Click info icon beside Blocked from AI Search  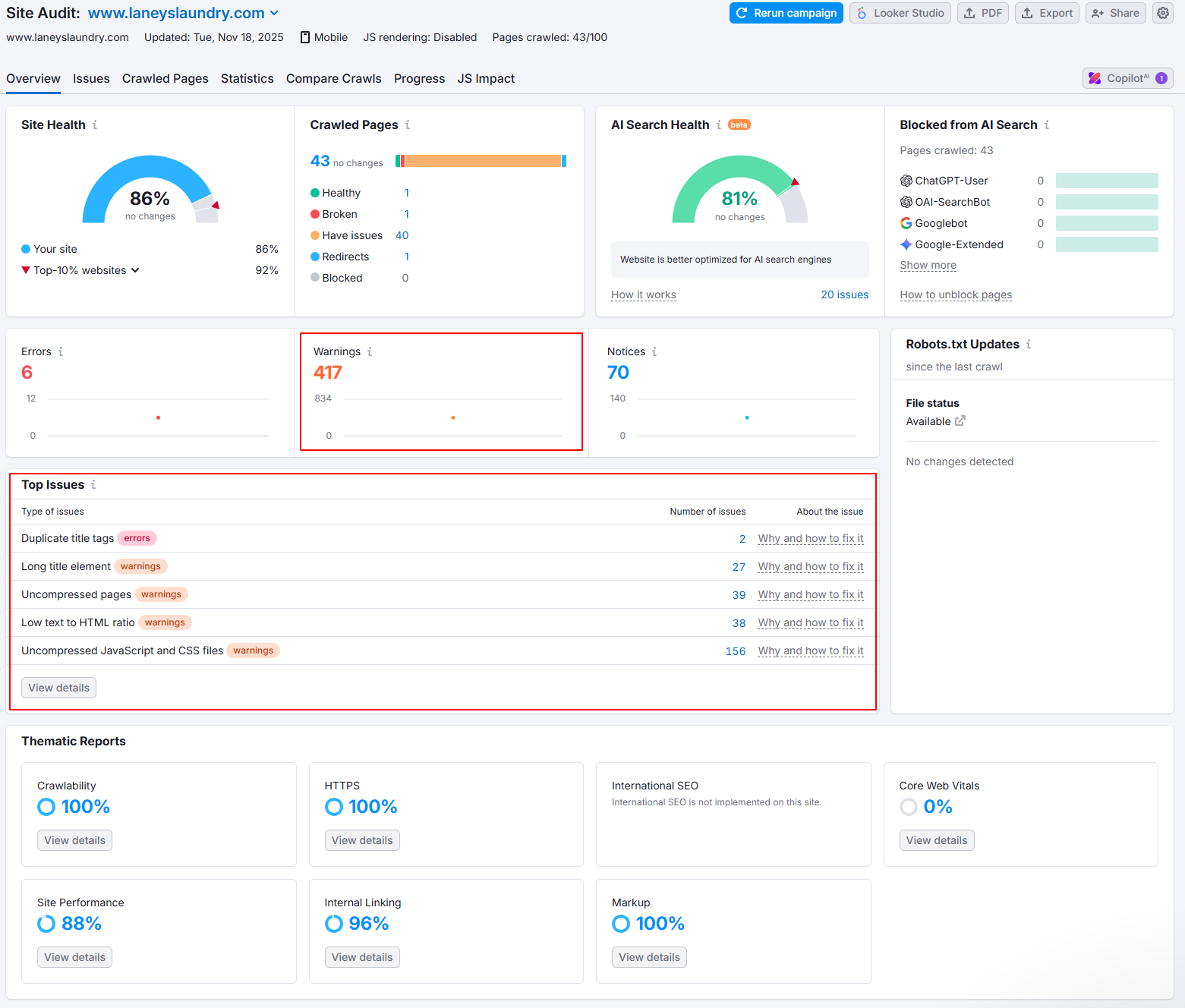[1047, 125]
